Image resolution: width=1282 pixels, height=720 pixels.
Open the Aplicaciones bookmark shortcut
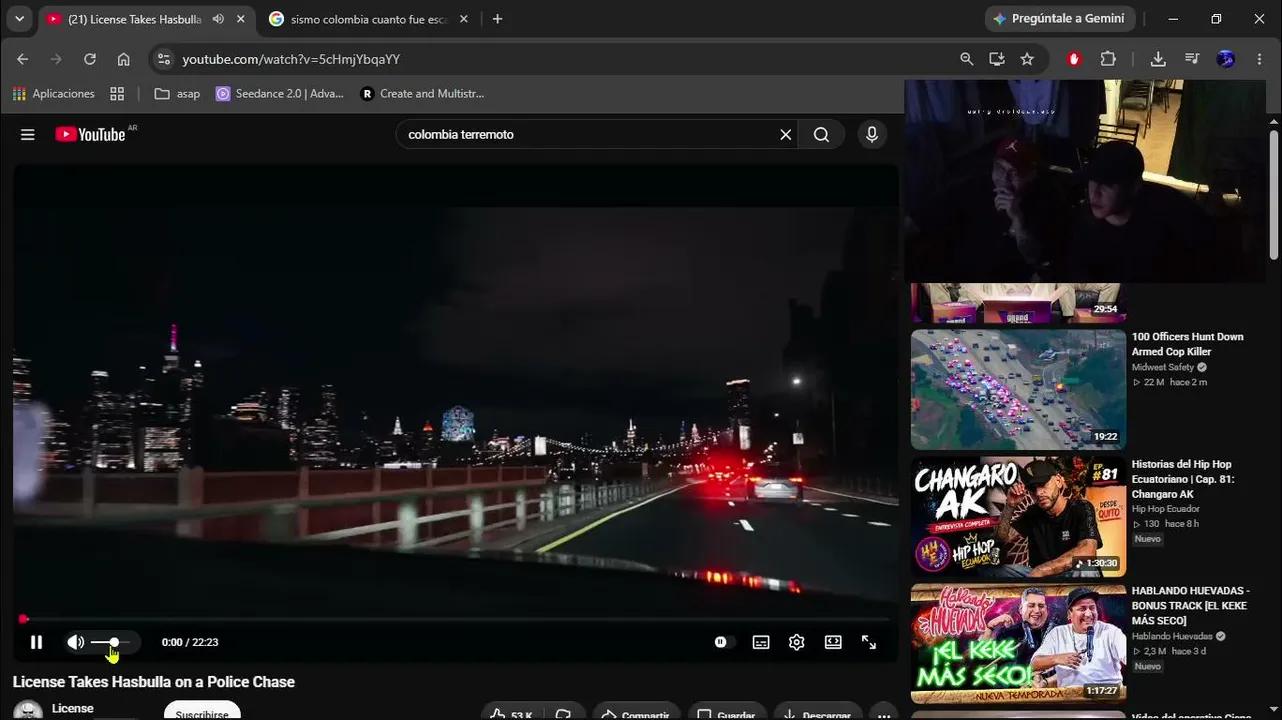tap(54, 93)
